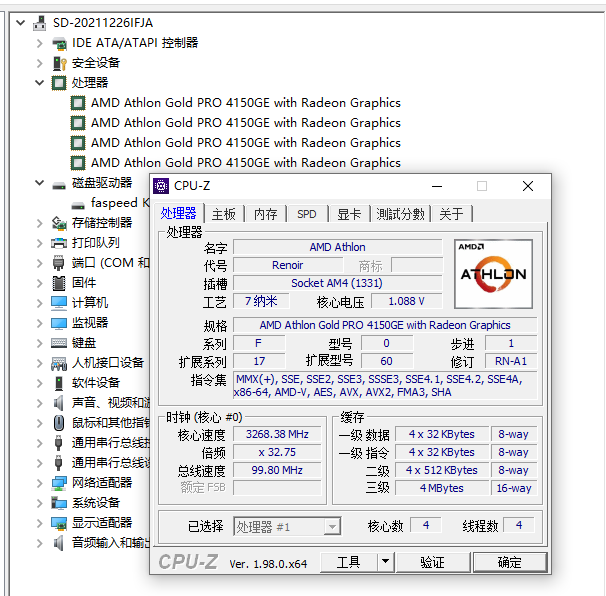The height and width of the screenshot is (596, 606).
Task: Click the 工具 button
Action: [x=349, y=562]
